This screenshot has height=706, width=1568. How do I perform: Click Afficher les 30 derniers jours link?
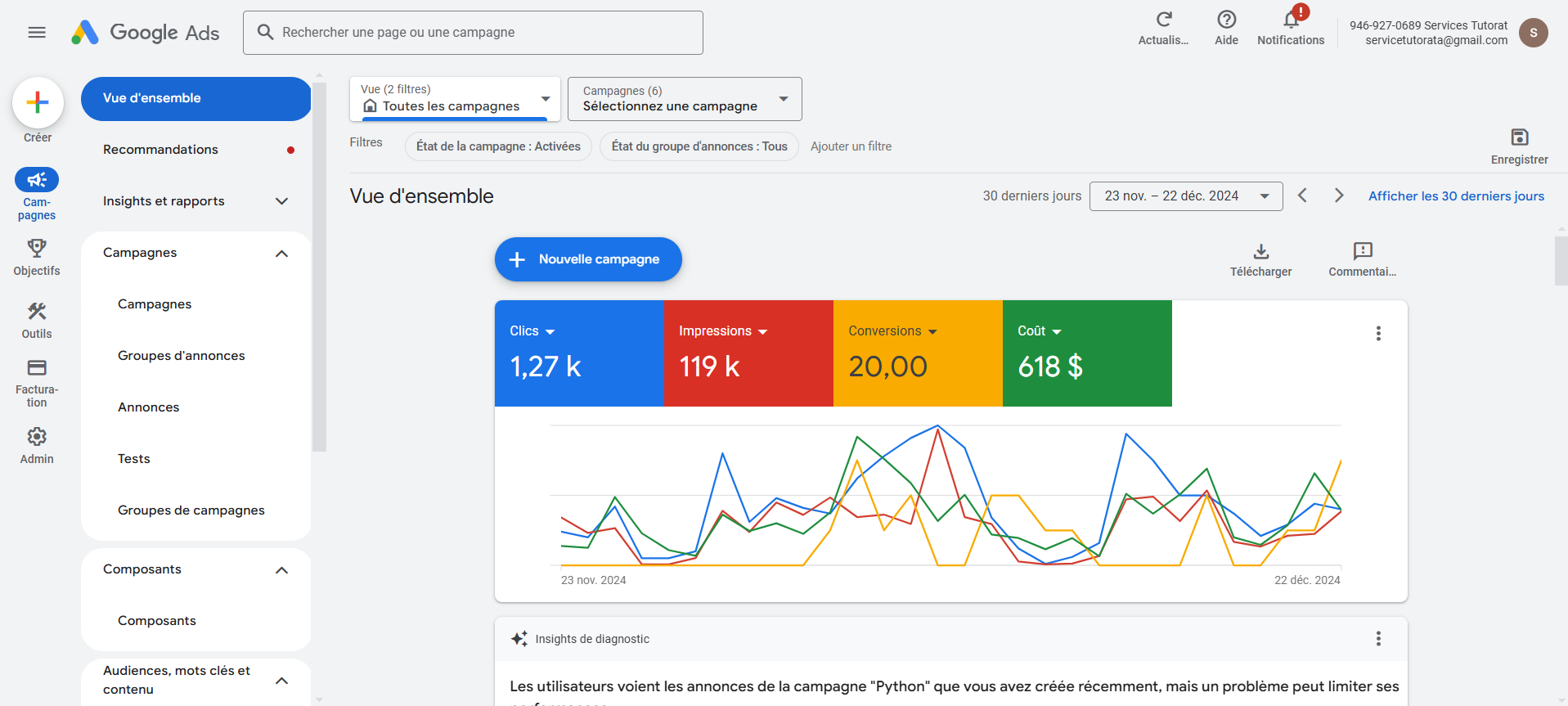click(1456, 196)
